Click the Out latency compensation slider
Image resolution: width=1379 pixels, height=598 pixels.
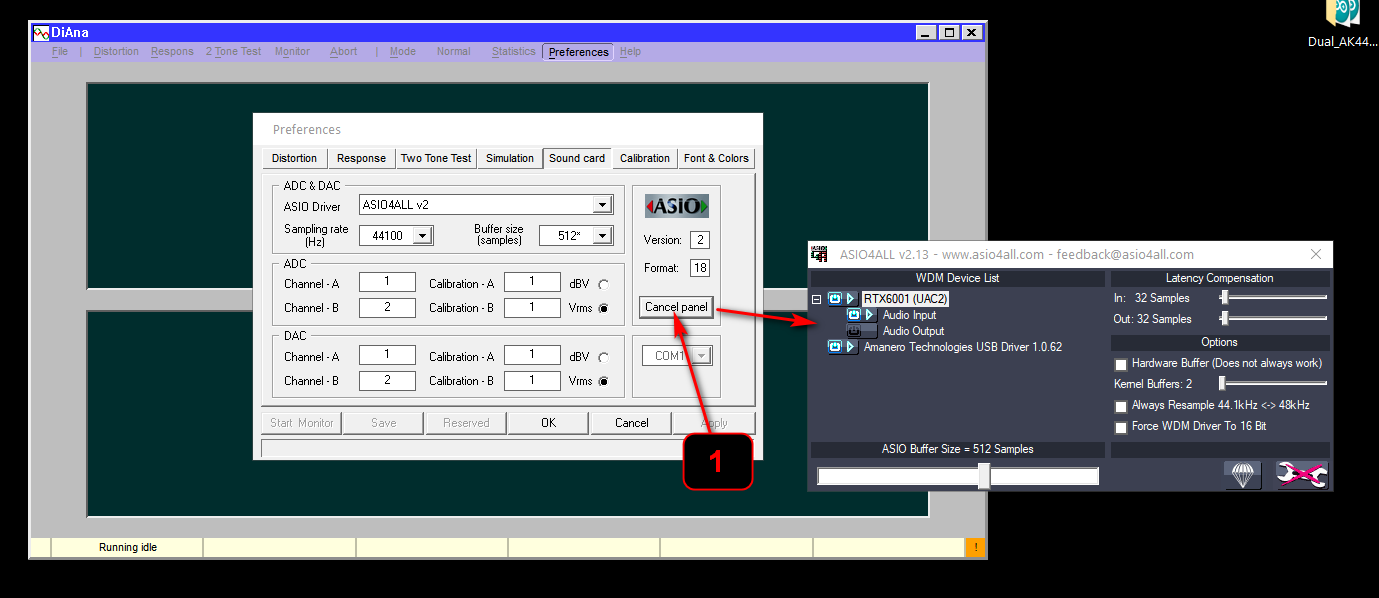click(1273, 319)
